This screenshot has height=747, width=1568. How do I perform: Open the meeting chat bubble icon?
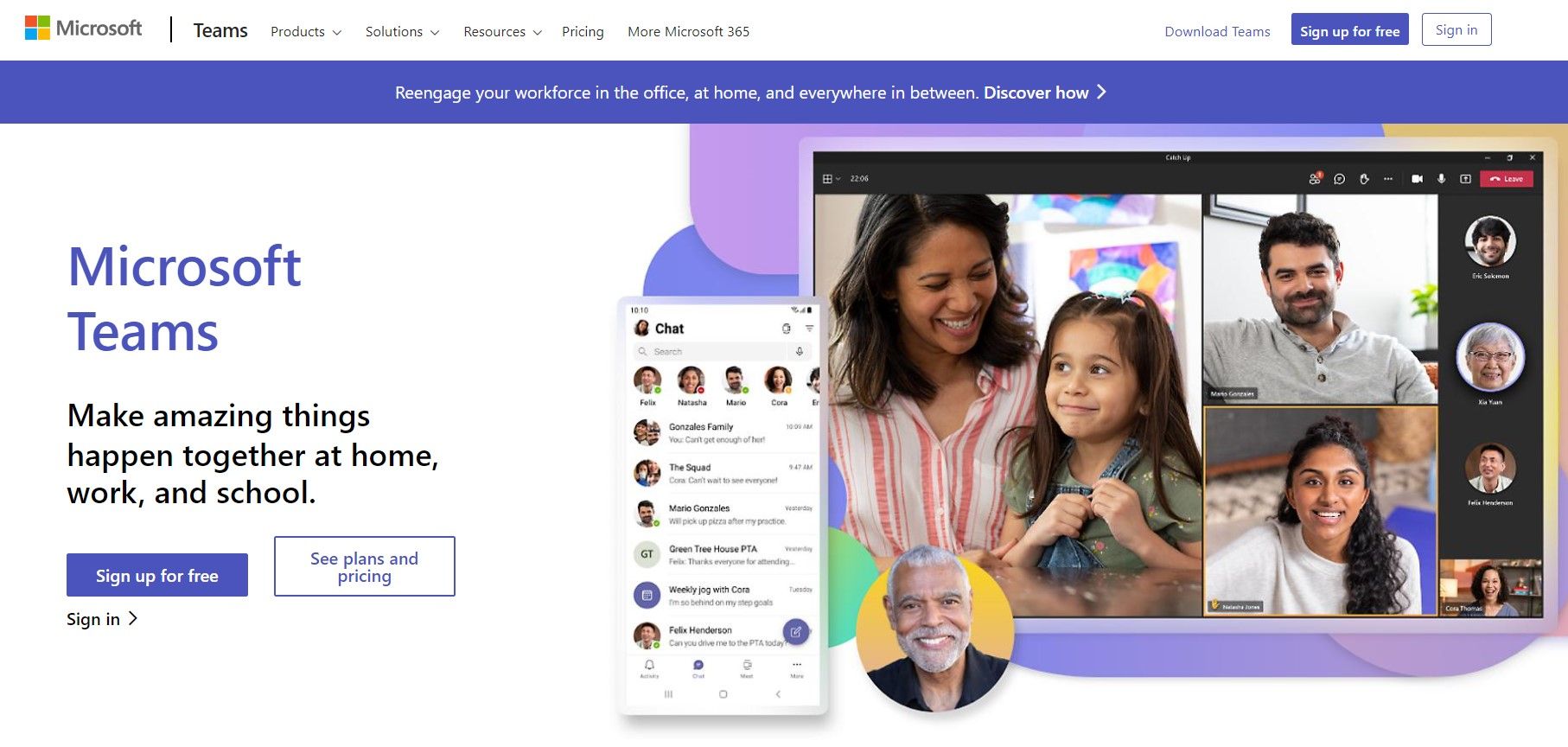point(1339,179)
